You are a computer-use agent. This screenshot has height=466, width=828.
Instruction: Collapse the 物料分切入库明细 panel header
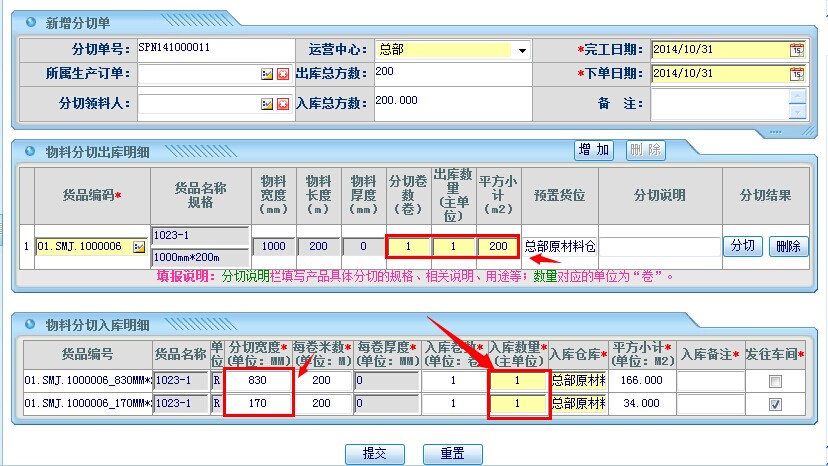(30, 325)
